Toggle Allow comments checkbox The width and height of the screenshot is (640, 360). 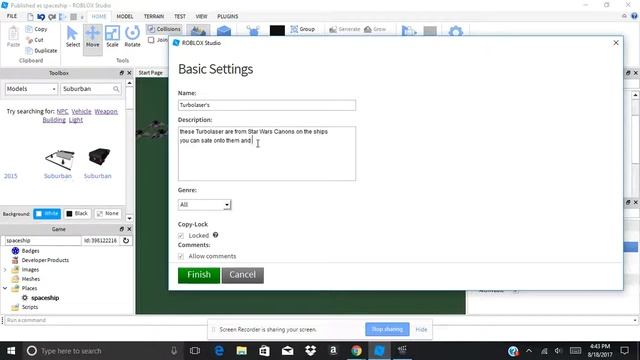point(181,256)
